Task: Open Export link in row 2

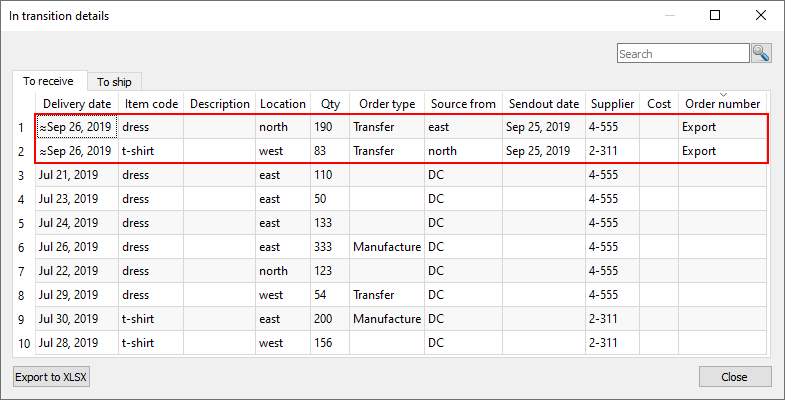Action: [x=699, y=151]
